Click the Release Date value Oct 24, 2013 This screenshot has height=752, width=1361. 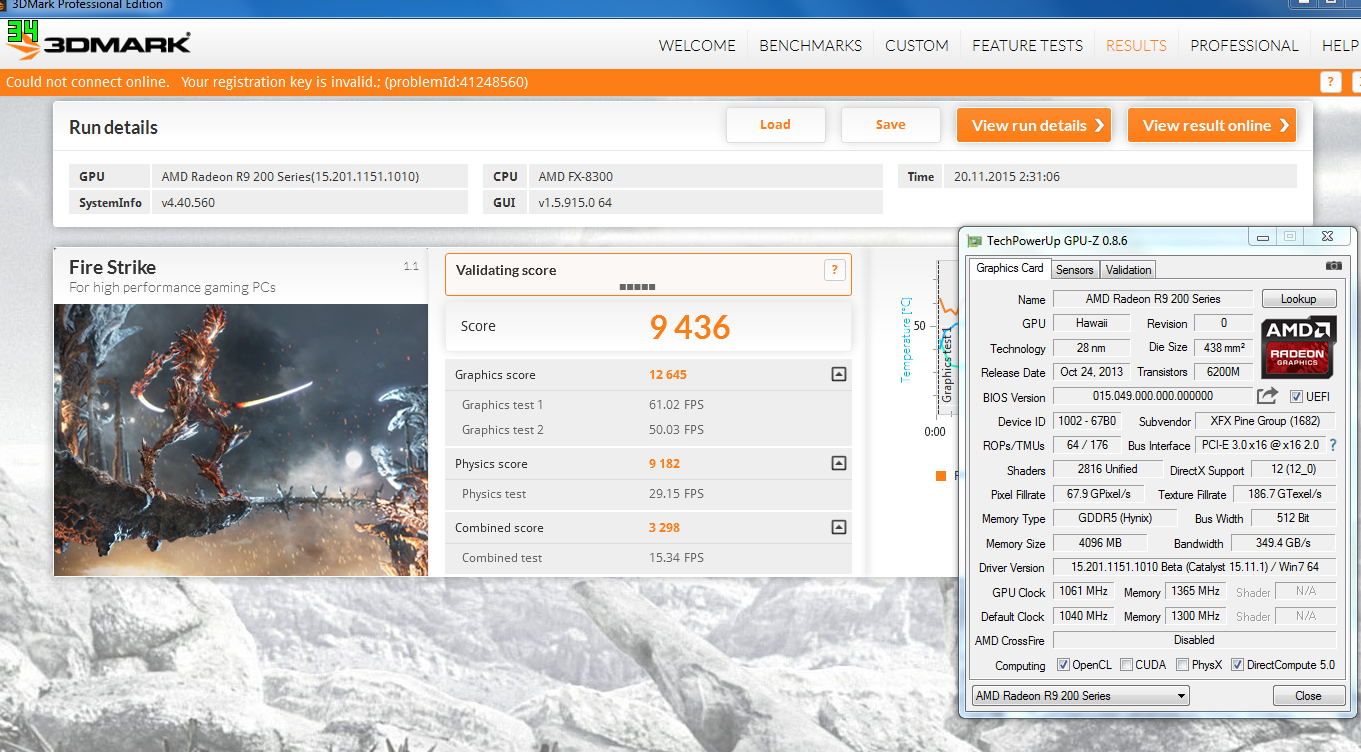[x=1092, y=372]
